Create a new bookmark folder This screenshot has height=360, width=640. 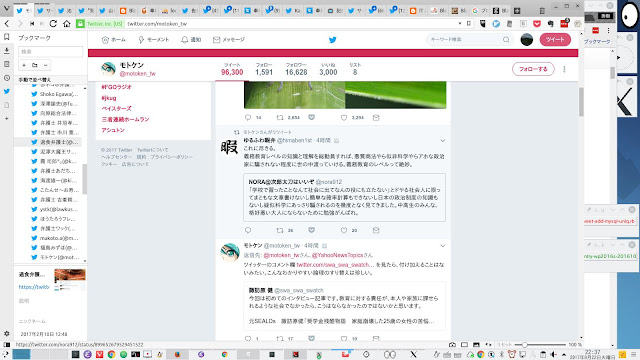coord(35,65)
